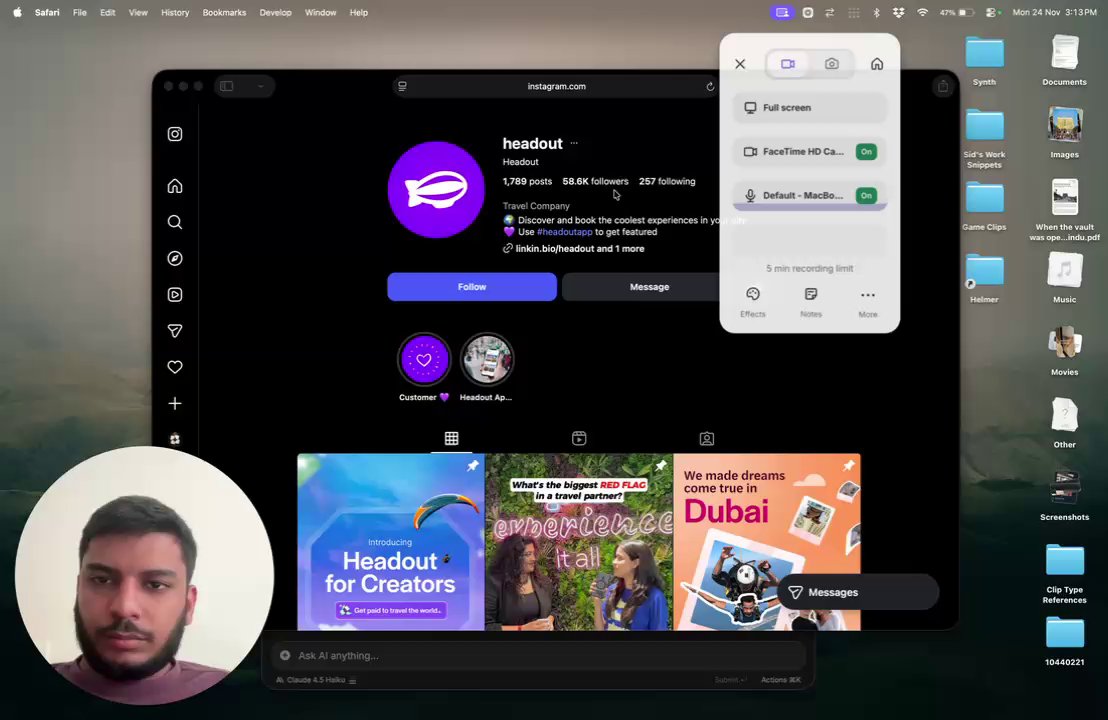Open Headout for Creators post

[x=391, y=542]
